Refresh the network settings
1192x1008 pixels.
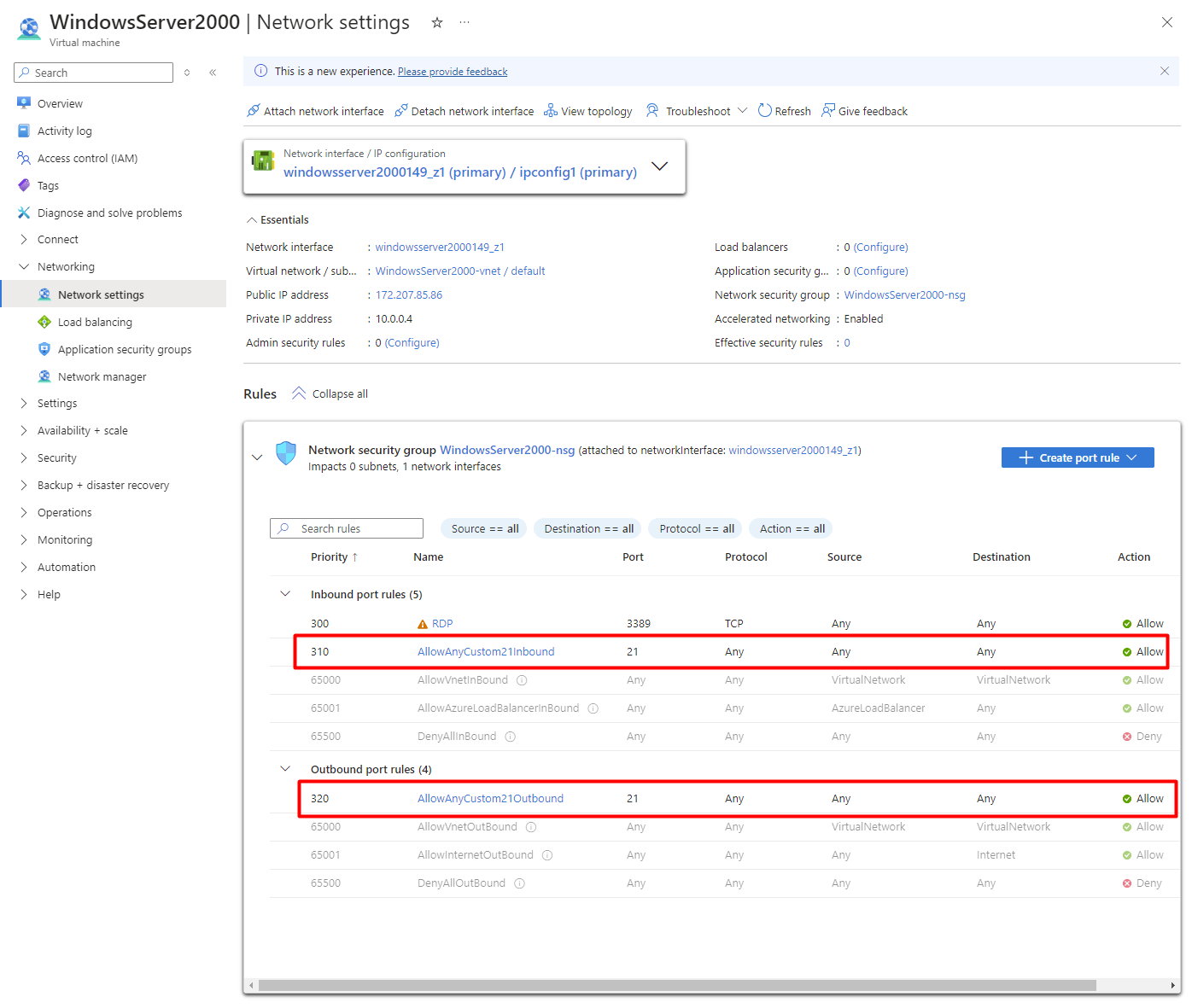pos(785,111)
